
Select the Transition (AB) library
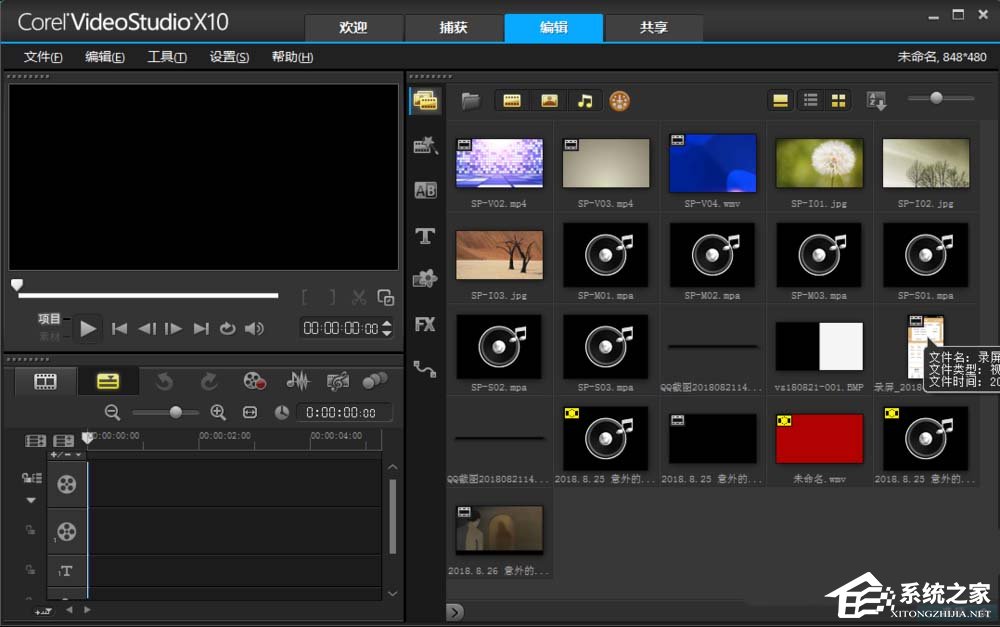(425, 190)
